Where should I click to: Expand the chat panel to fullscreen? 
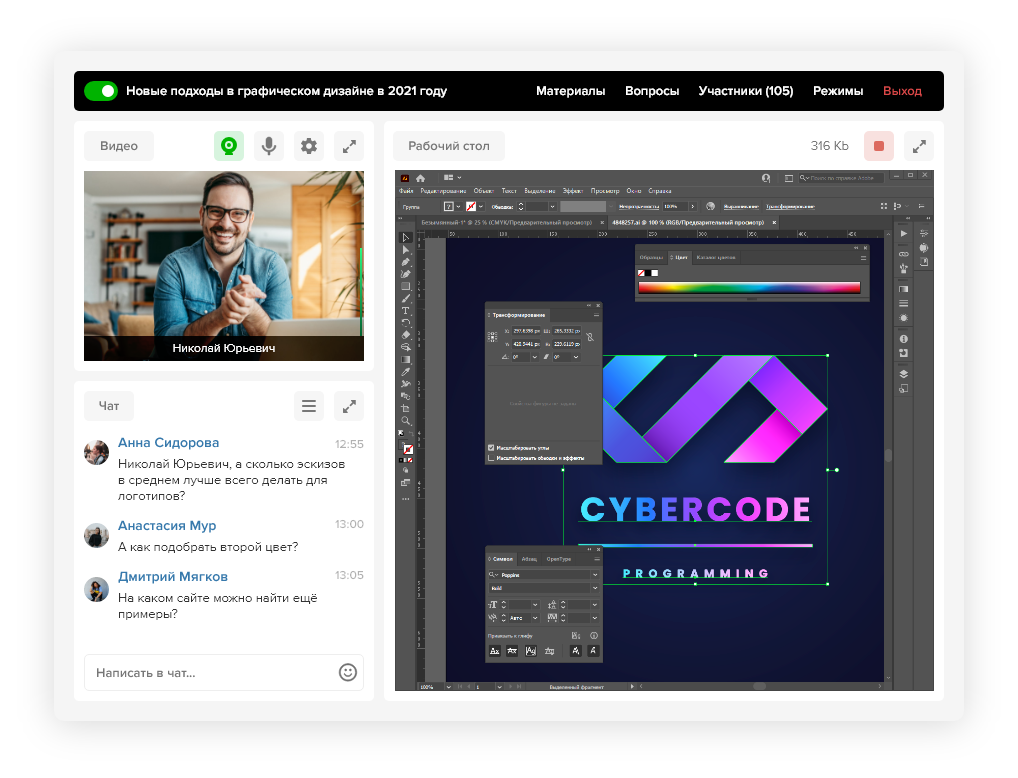(x=349, y=406)
